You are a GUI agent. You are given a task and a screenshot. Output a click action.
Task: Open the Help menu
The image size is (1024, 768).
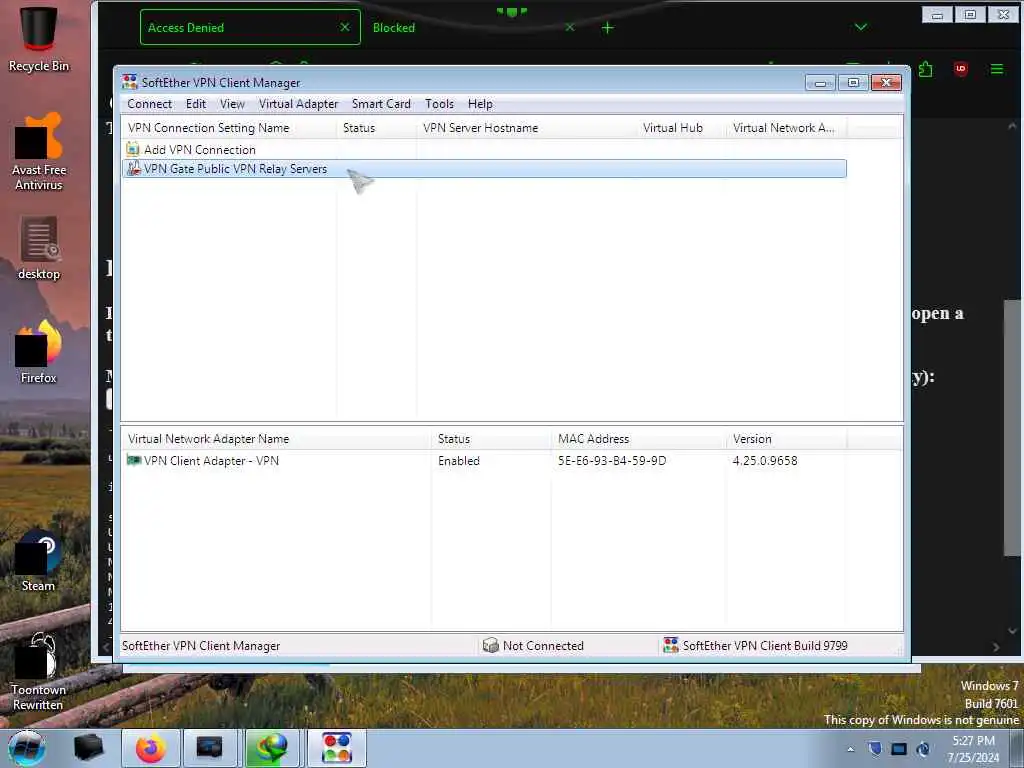480,104
